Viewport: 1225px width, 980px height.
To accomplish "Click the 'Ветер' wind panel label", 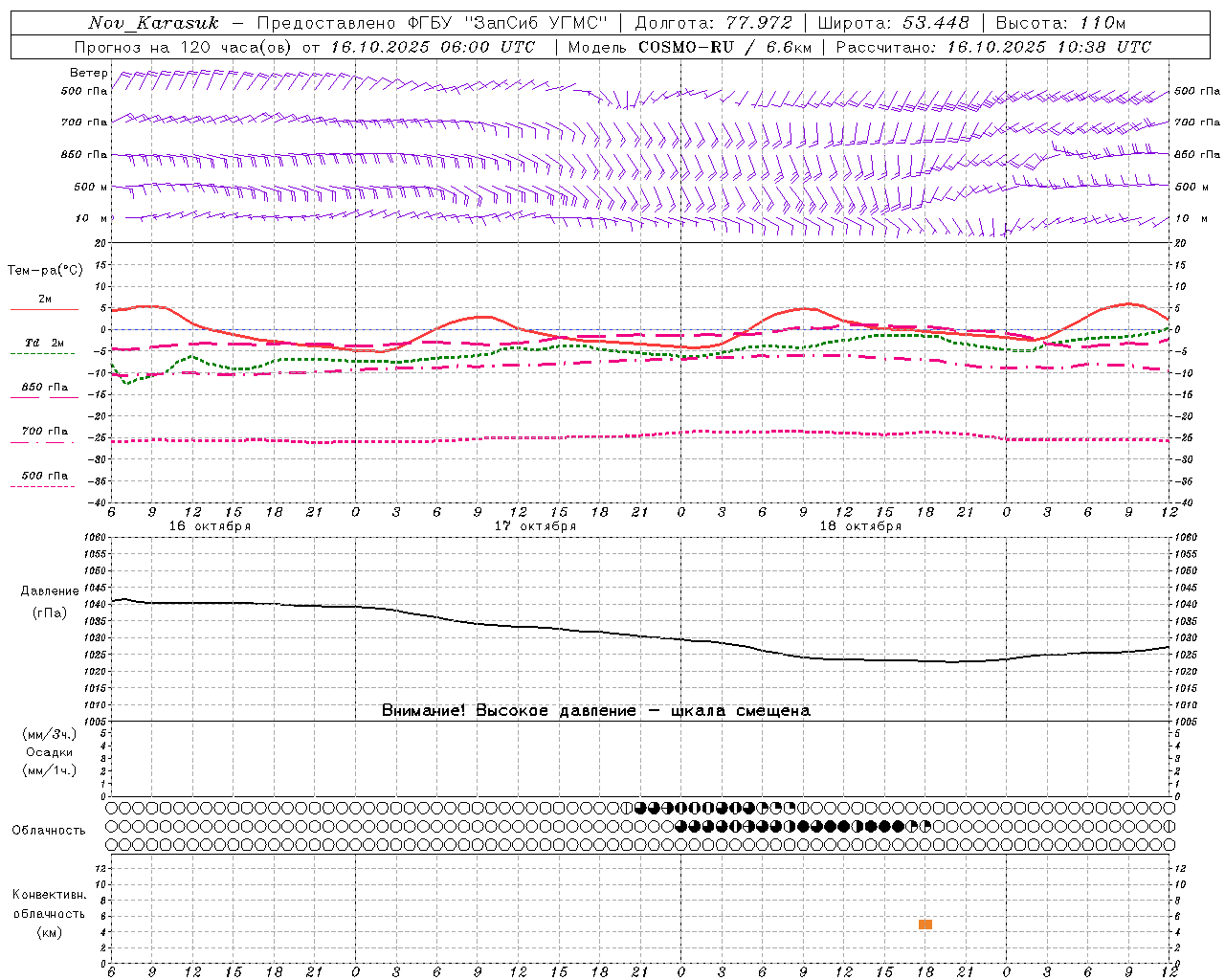I will coord(89,73).
